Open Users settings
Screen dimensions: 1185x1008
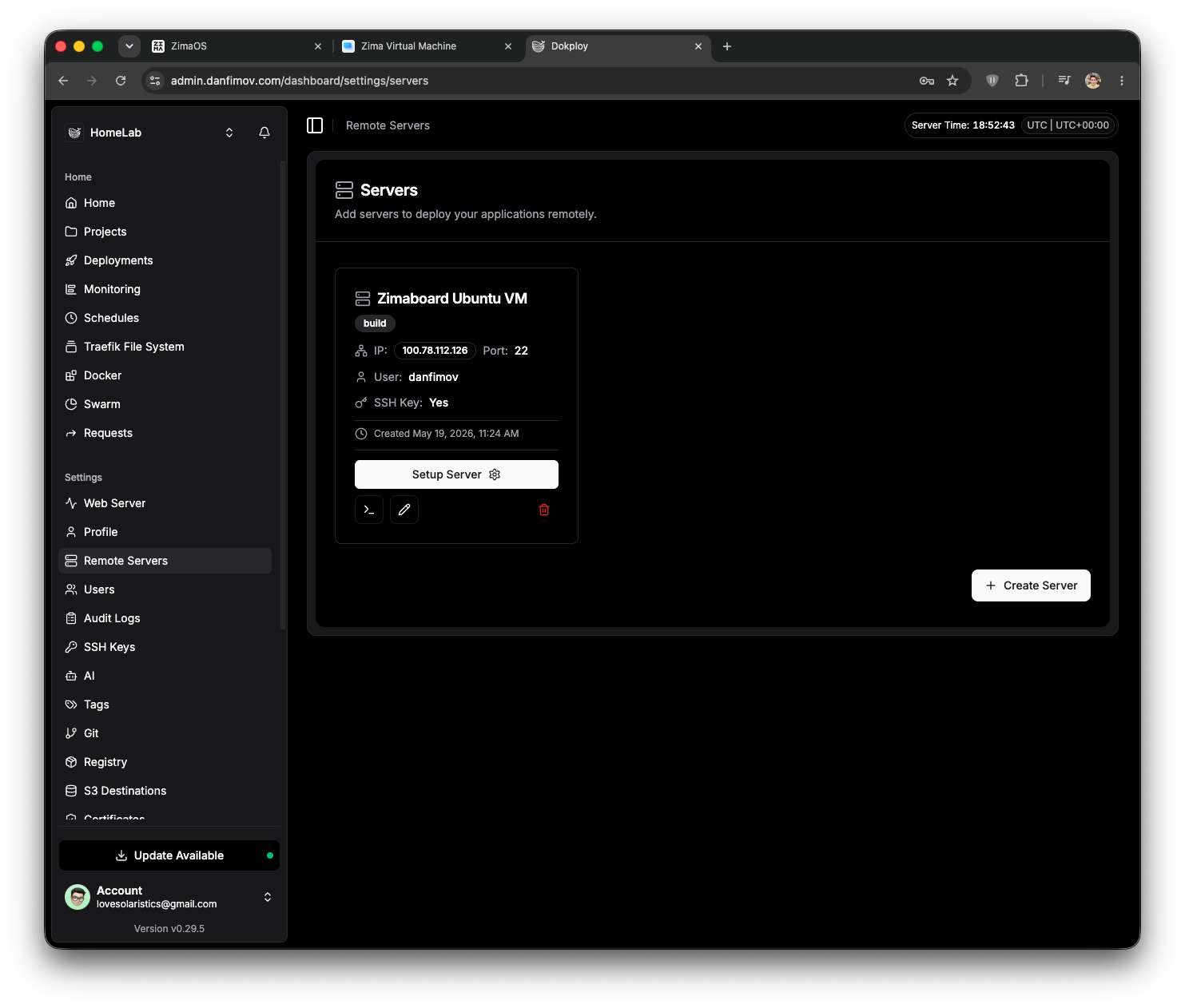165,589
